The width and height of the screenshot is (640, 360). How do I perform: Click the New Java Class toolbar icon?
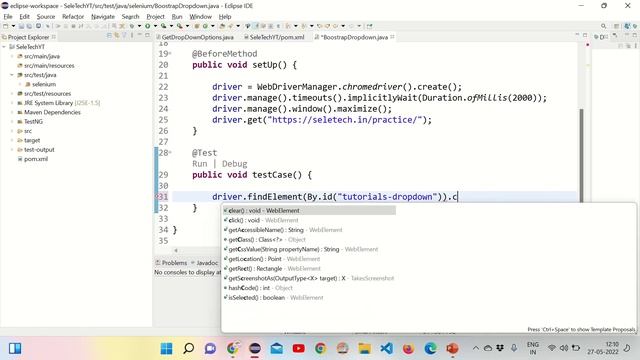[205, 26]
